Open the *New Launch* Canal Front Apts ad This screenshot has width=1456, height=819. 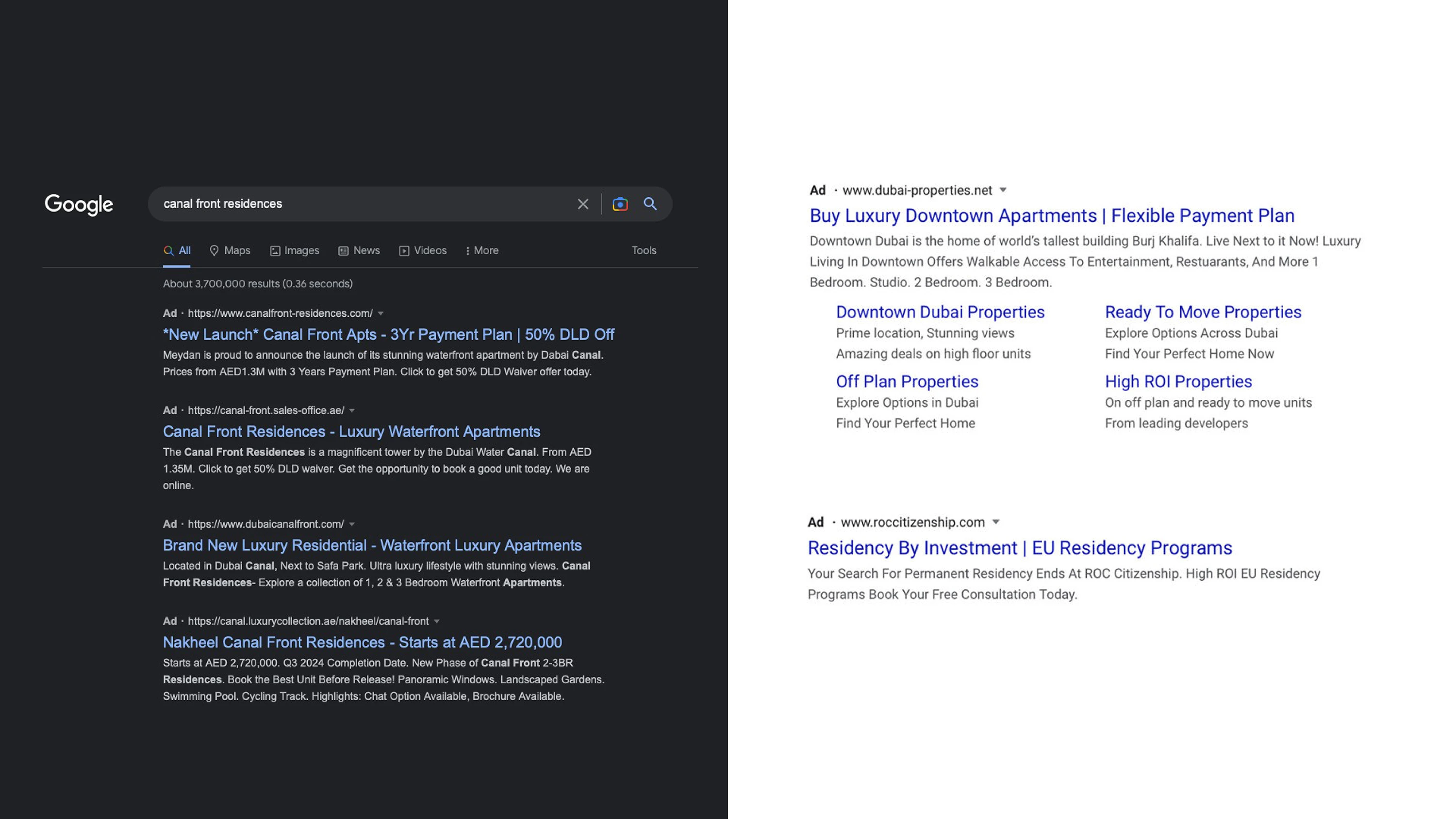(388, 335)
